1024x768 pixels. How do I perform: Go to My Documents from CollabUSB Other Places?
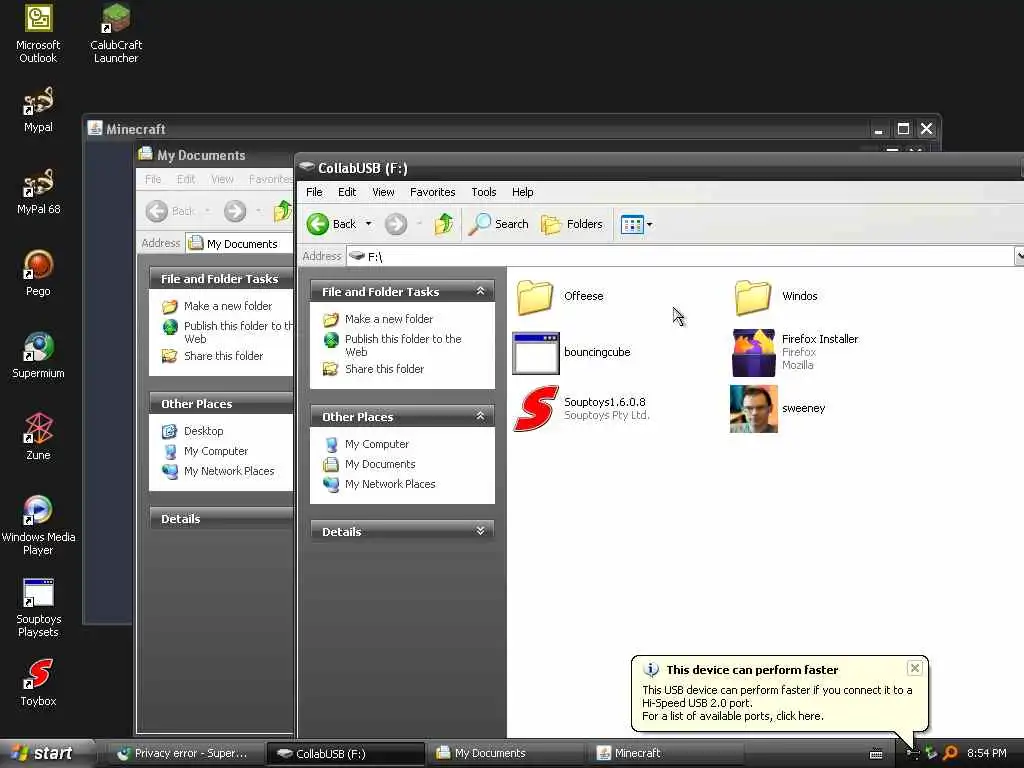pos(380,464)
